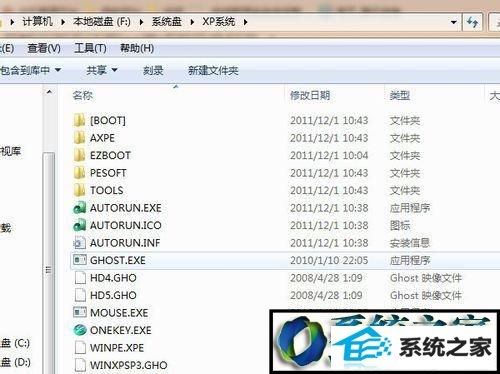
Task: Expand breadcrumb arrow after 计算机
Action: [x=63, y=22]
